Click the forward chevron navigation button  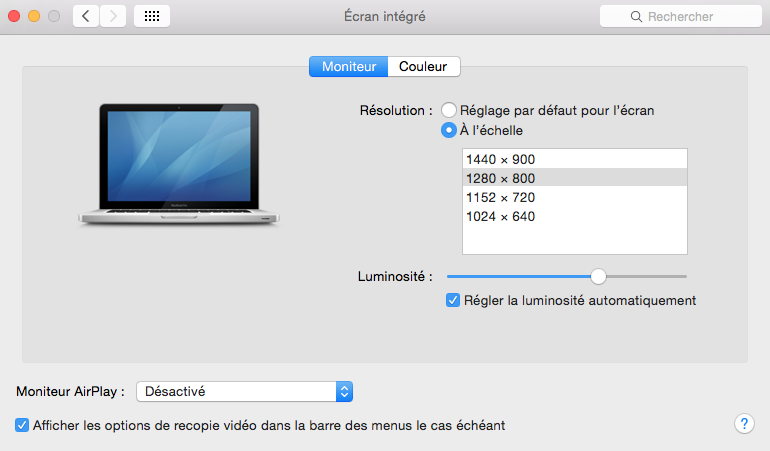click(113, 16)
